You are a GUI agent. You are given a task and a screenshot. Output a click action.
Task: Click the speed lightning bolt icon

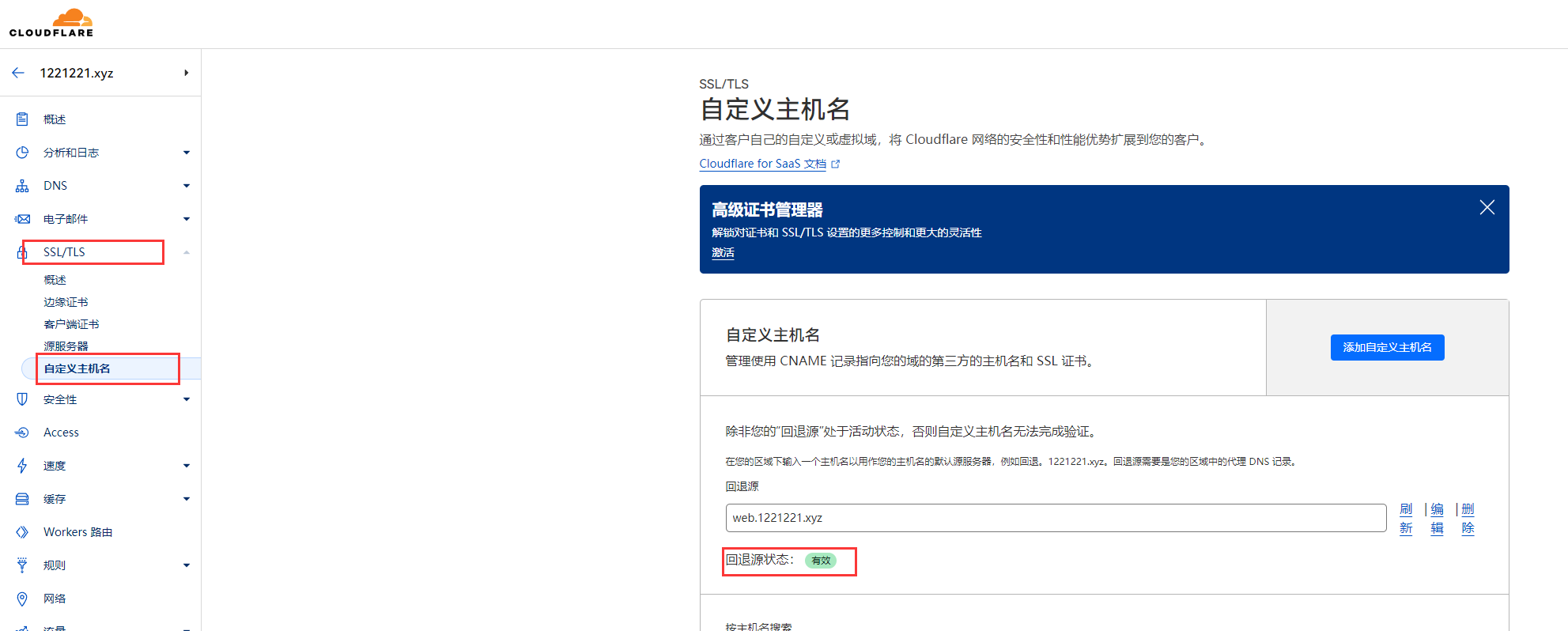point(22,466)
